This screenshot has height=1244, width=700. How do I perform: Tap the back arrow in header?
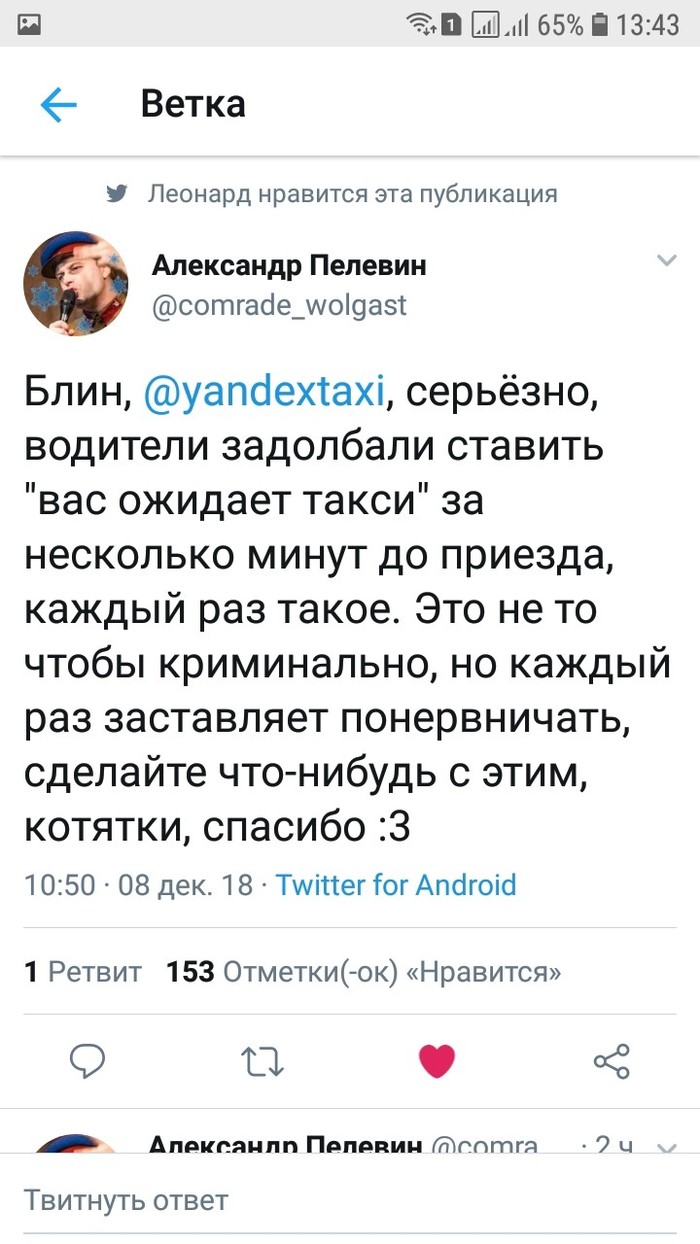[x=58, y=104]
